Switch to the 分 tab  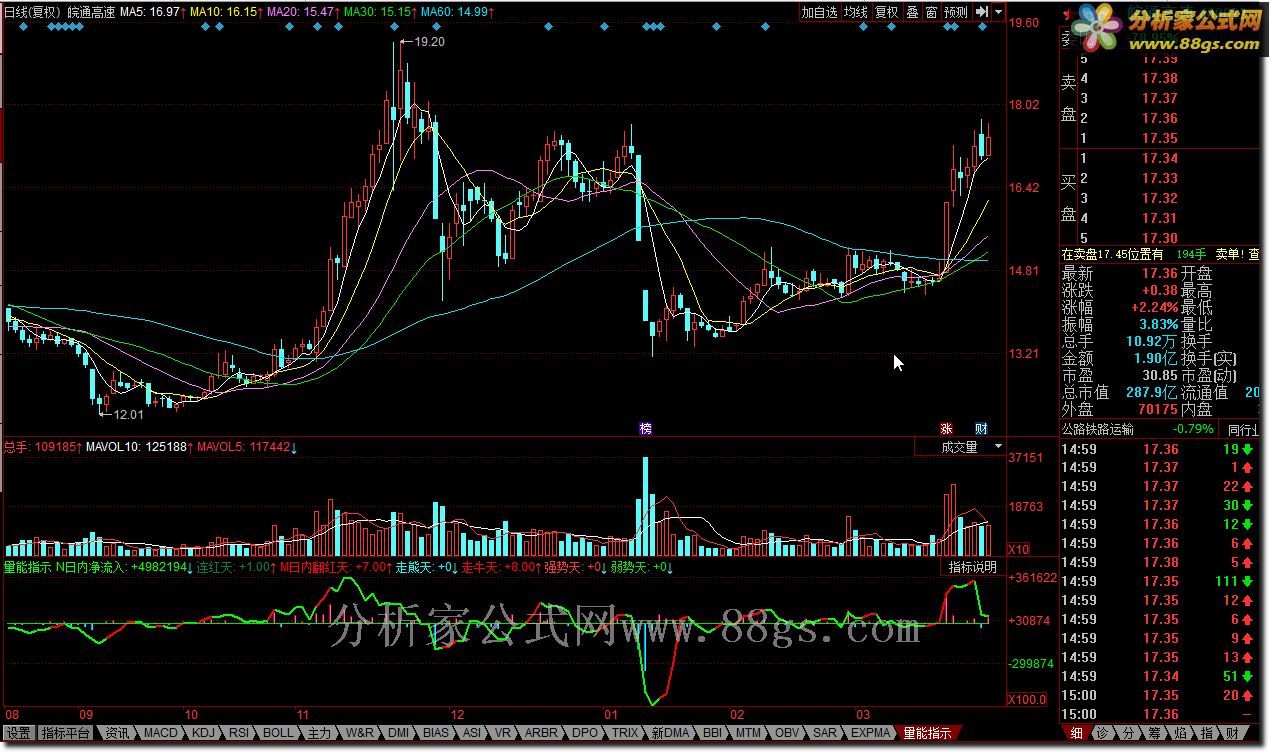1129,733
